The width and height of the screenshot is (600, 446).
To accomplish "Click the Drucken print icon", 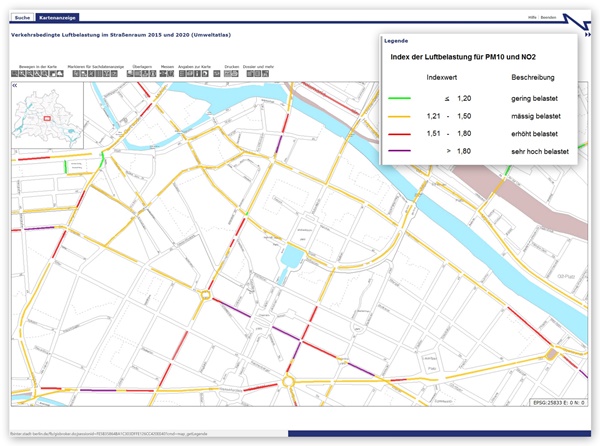I will (x=231, y=75).
